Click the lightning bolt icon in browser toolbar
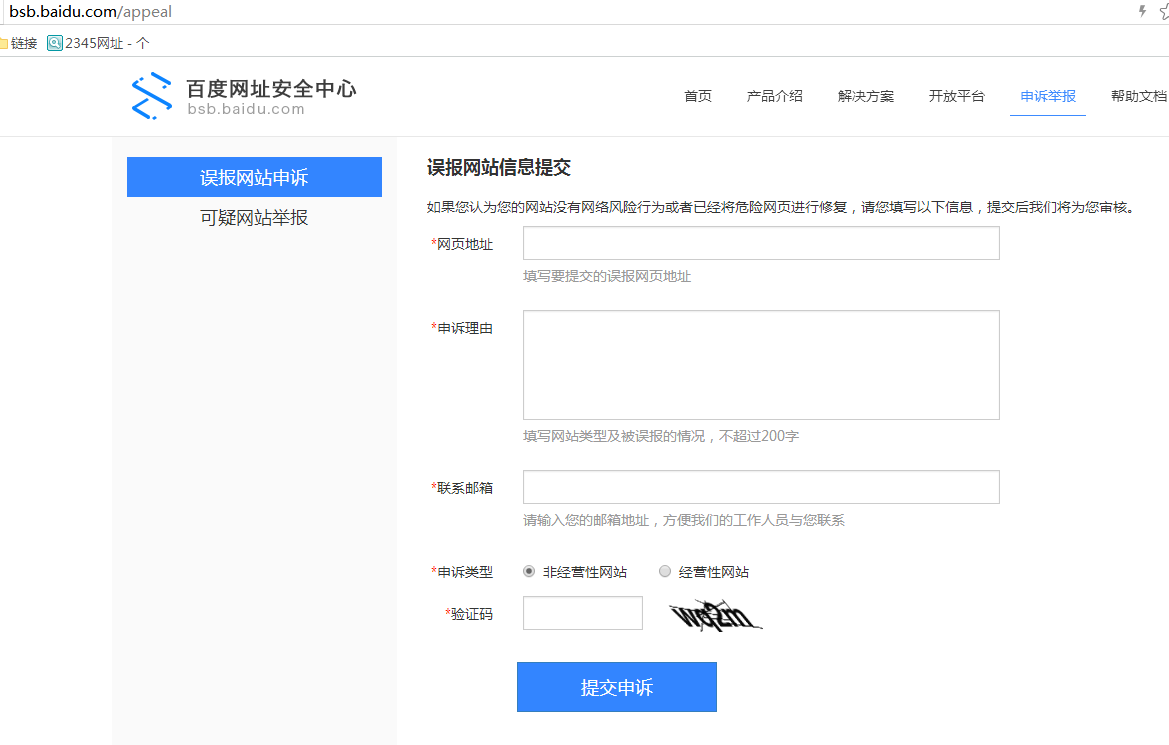Image resolution: width=1169 pixels, height=745 pixels. point(1142,12)
